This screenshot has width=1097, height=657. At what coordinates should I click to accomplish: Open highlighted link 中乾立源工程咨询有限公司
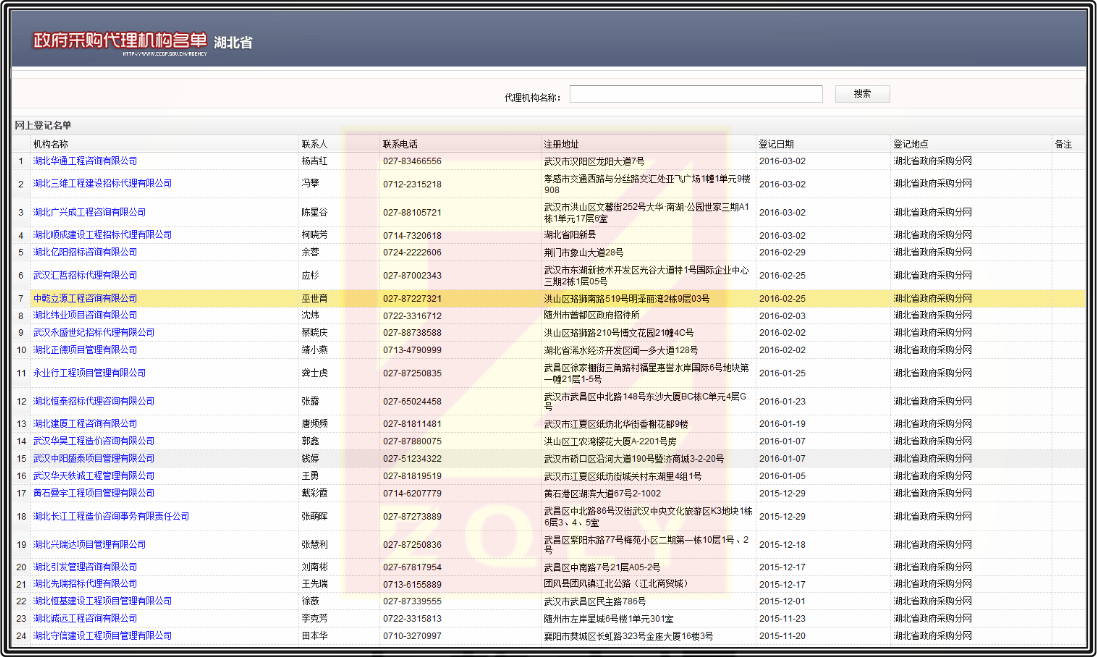point(85,298)
